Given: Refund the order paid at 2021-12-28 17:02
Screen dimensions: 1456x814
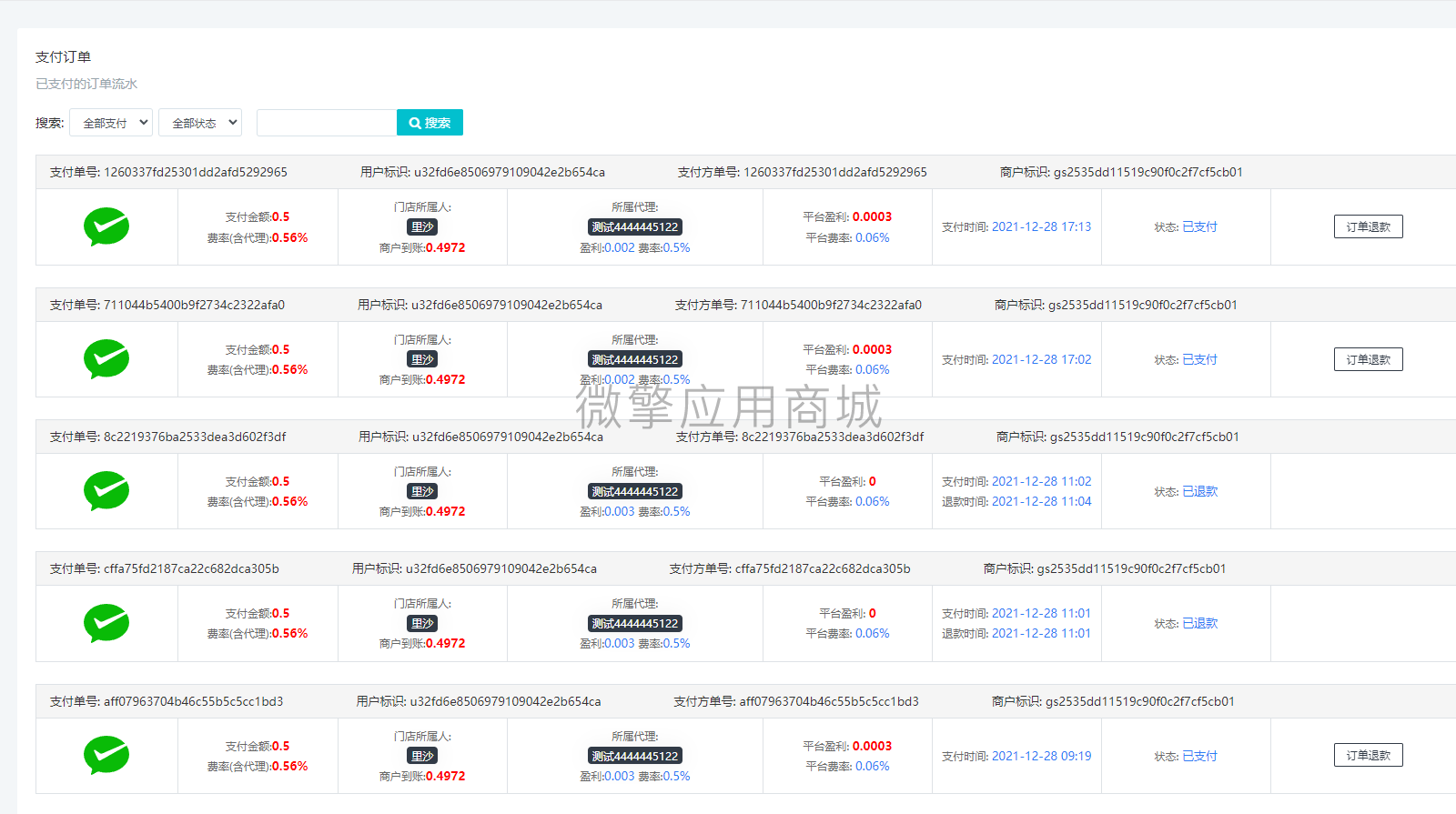Looking at the screenshot, I should (1368, 359).
